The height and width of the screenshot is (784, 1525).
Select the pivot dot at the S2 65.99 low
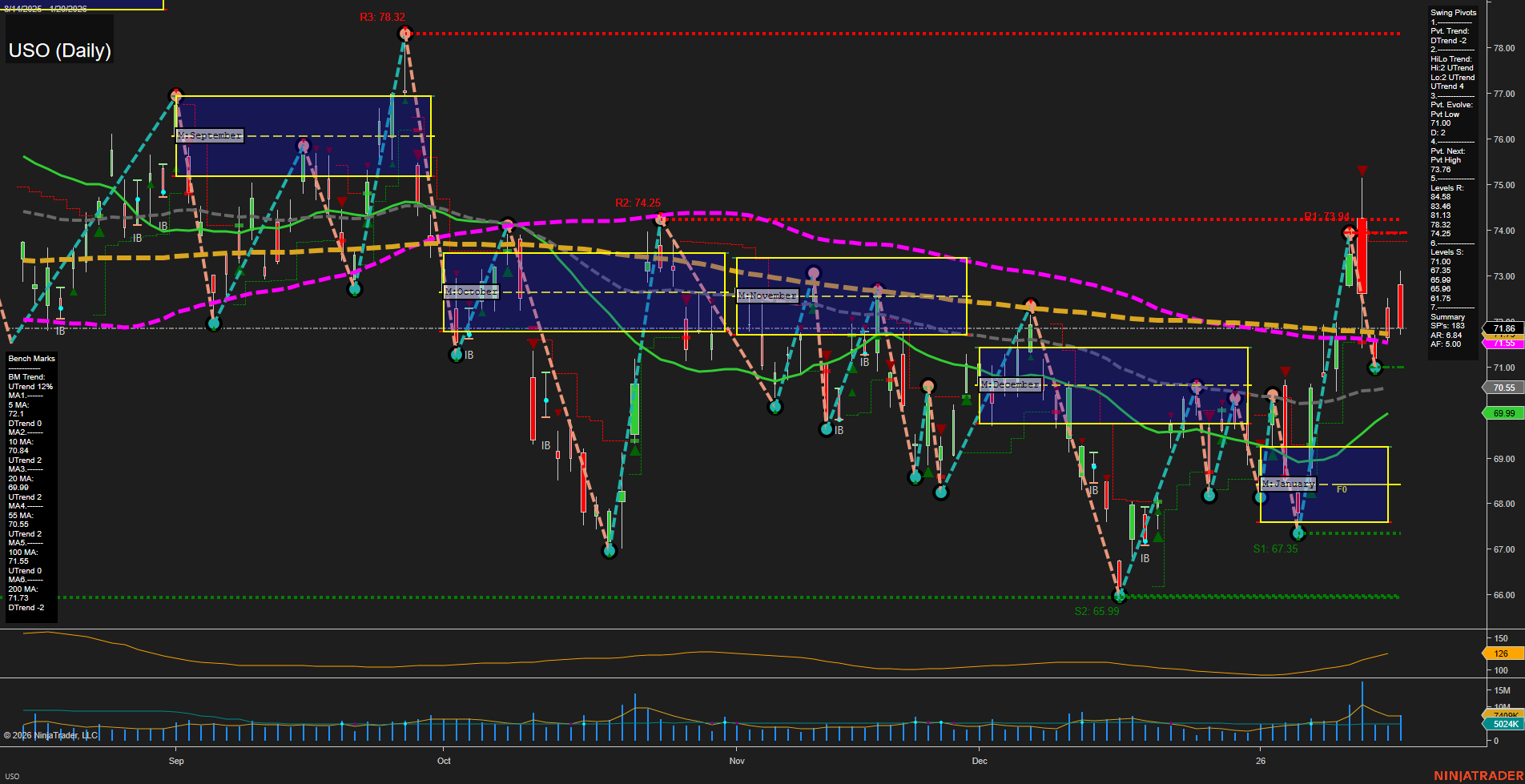tap(1121, 595)
